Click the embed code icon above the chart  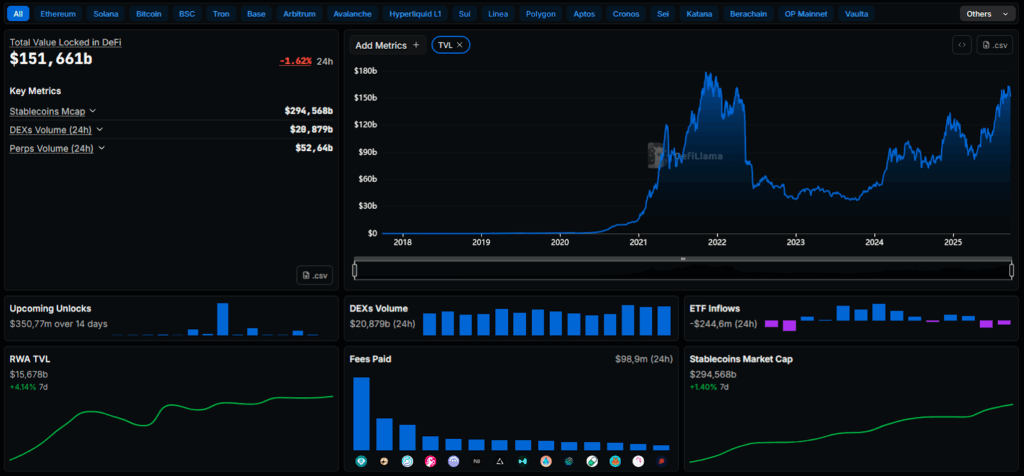(960, 45)
